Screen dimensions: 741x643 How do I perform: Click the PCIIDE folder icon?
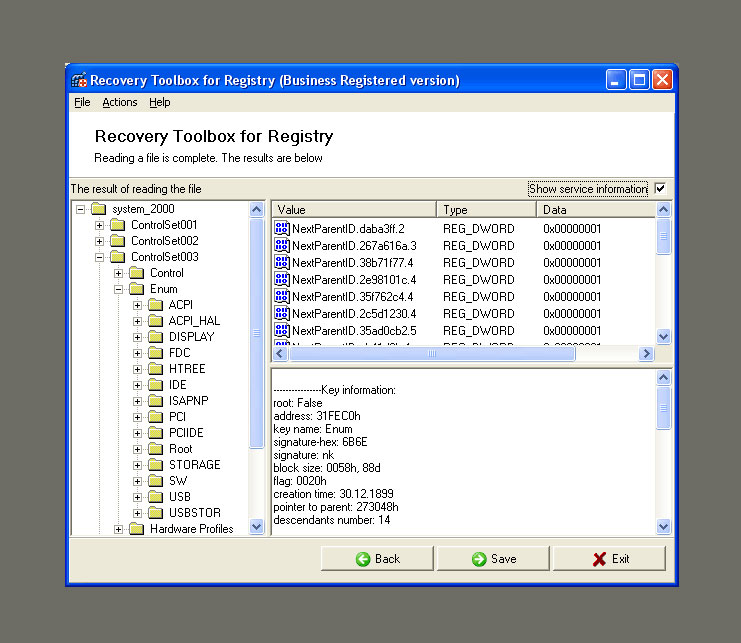point(155,433)
